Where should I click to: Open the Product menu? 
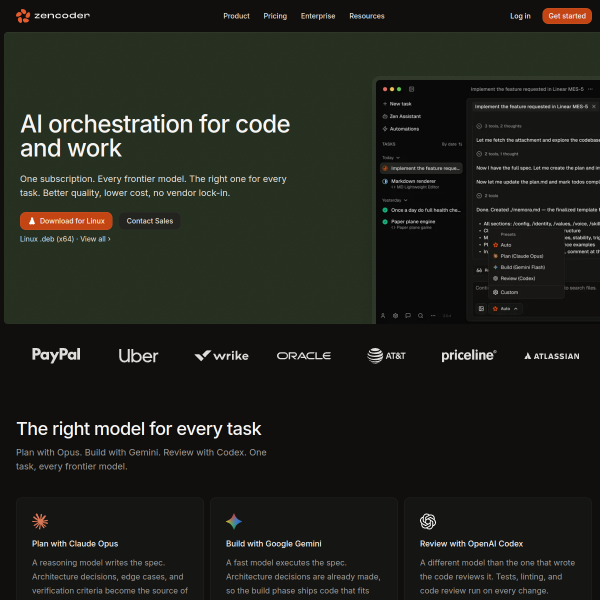pos(236,16)
